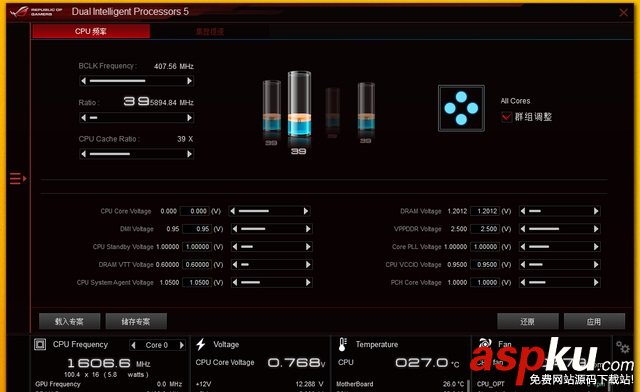Click the All Cores four-dot icon
640x392 pixels.
[x=461, y=108]
